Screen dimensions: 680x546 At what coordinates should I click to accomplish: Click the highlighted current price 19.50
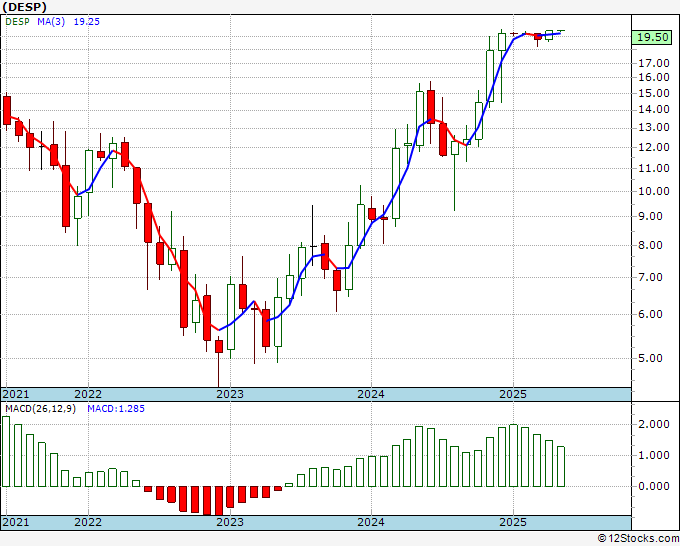(653, 37)
